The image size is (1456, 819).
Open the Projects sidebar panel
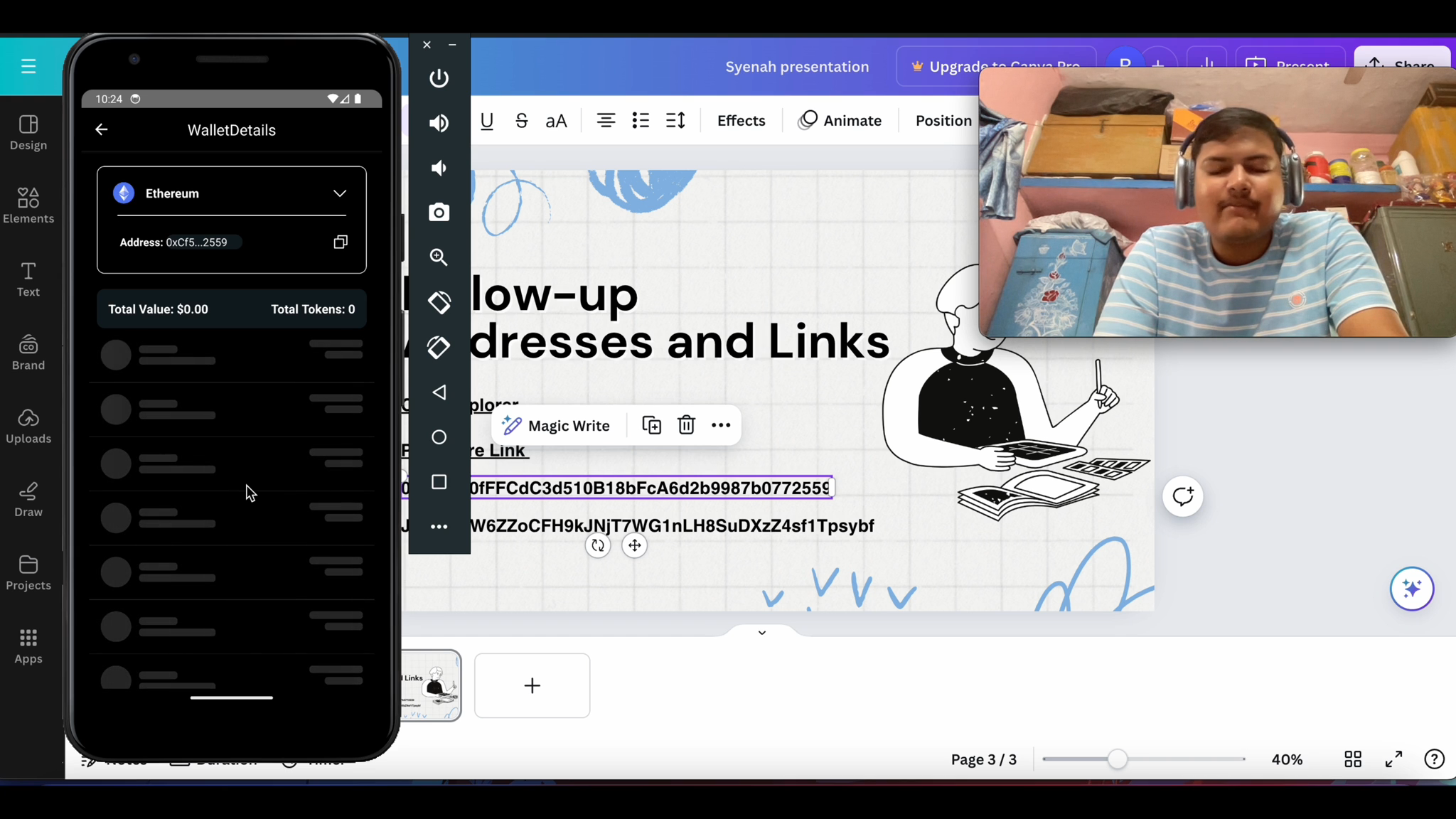[28, 573]
